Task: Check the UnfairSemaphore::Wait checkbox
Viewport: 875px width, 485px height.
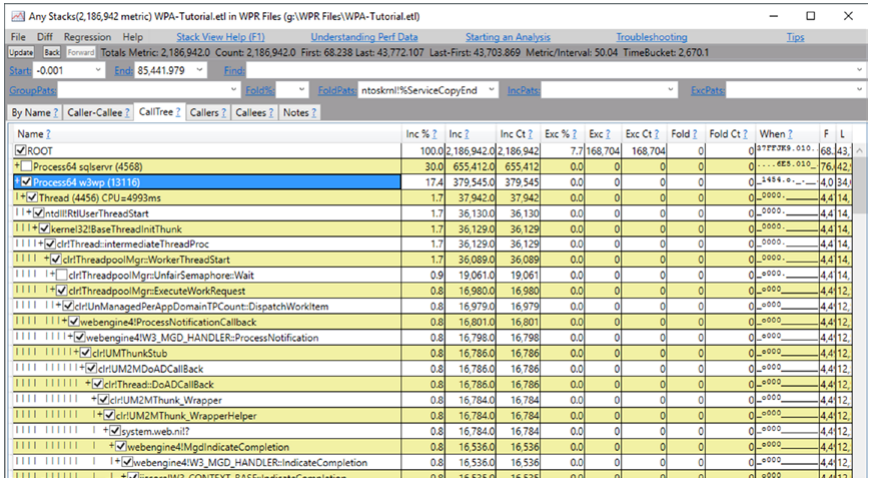Action: point(62,275)
